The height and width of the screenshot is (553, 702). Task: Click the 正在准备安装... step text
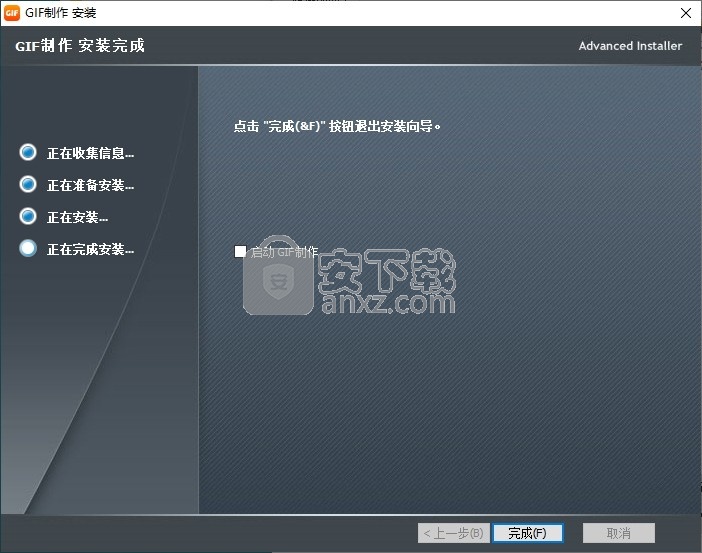(x=90, y=185)
